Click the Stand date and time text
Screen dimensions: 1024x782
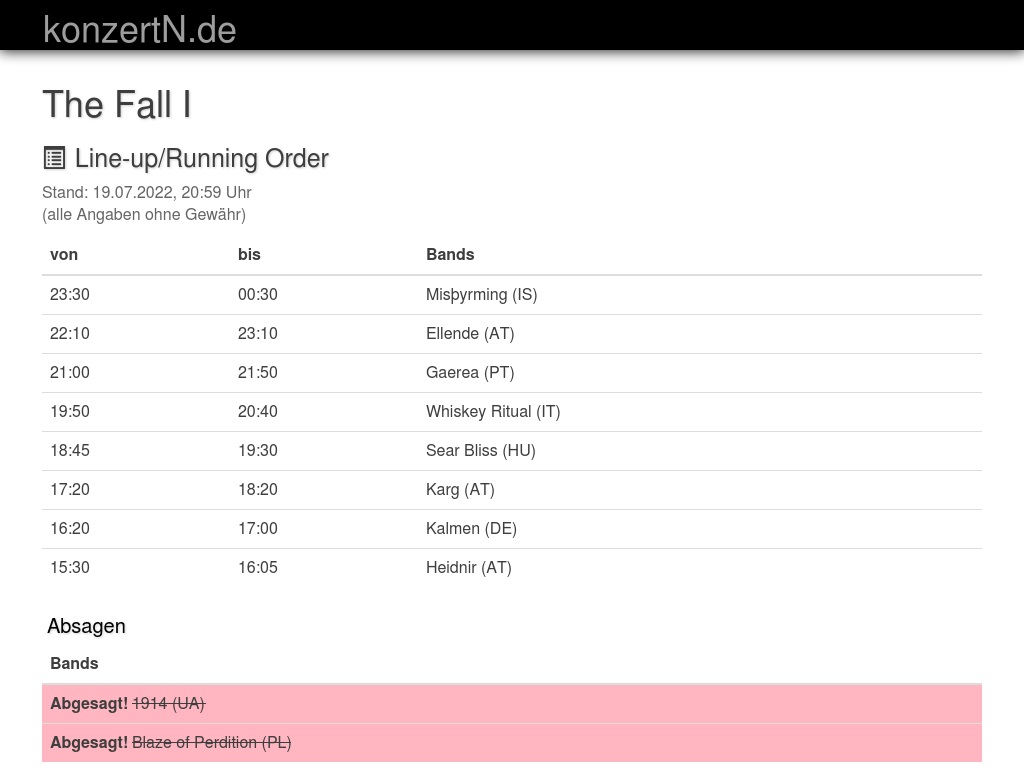147,192
